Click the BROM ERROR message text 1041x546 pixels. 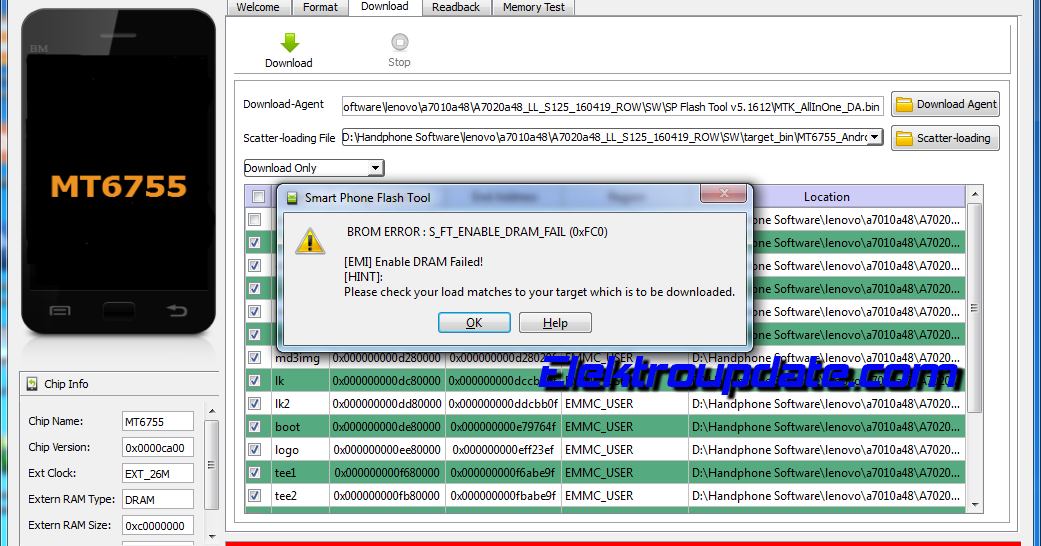[477, 232]
